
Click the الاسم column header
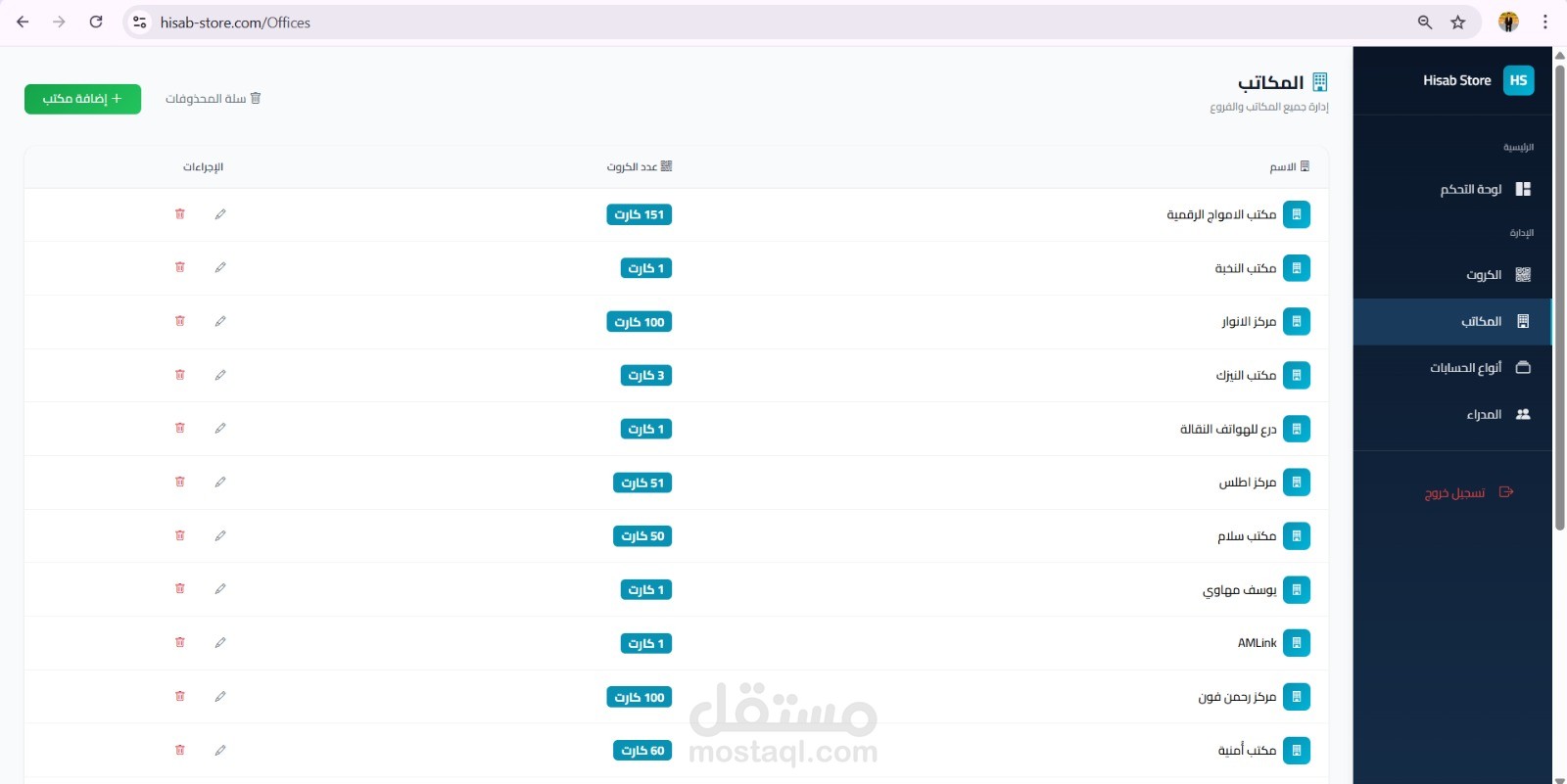(1289, 167)
